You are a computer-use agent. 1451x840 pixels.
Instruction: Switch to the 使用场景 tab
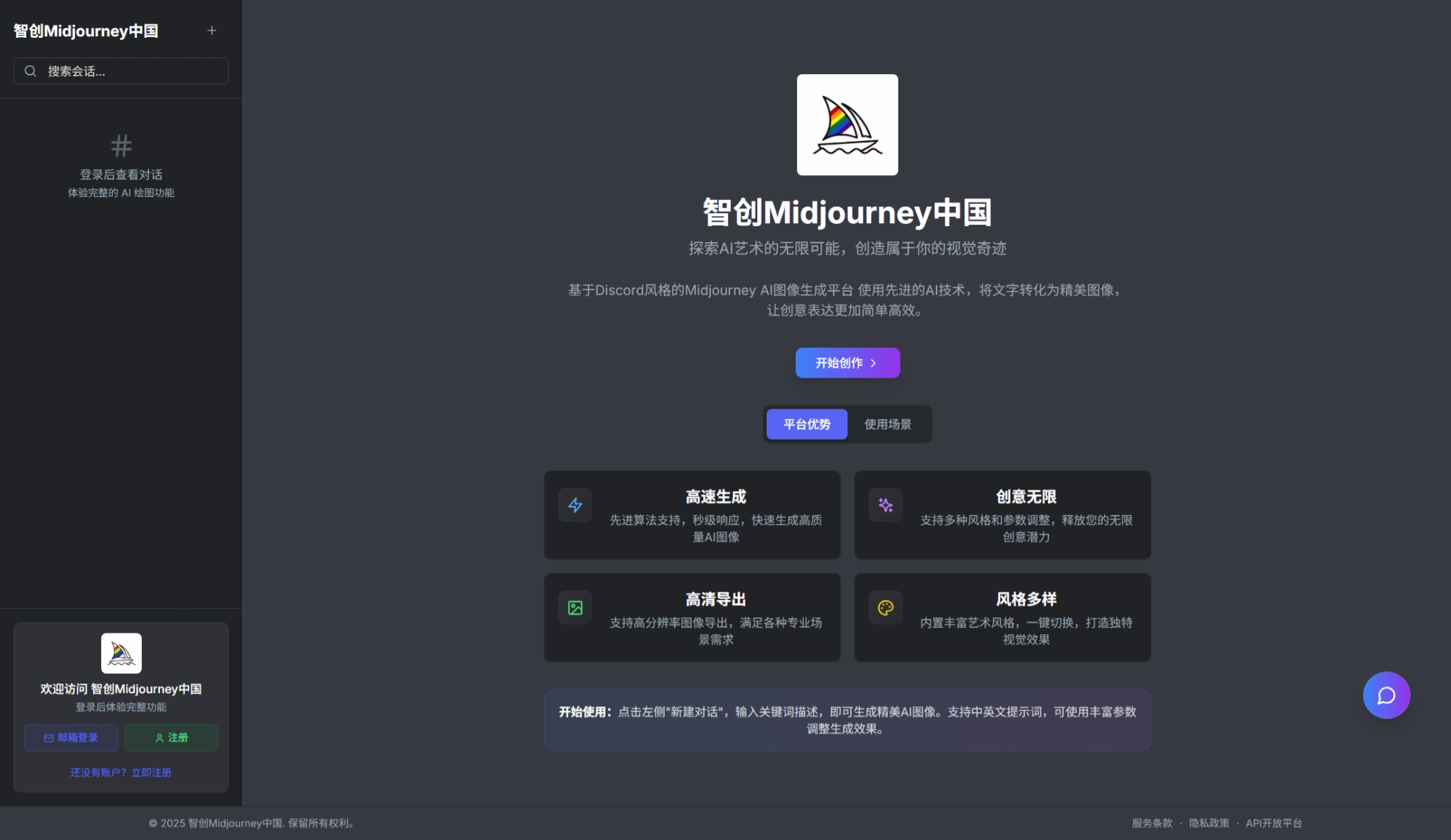[887, 424]
